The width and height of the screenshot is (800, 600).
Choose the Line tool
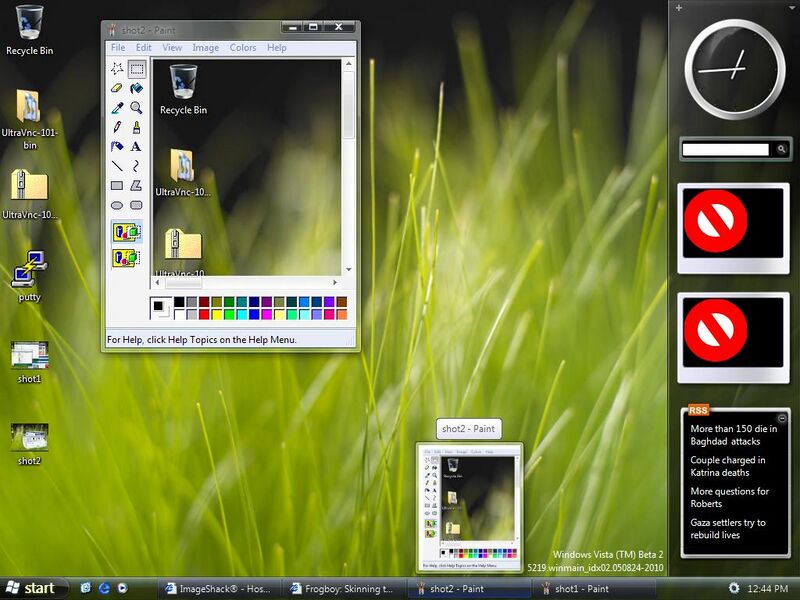click(117, 166)
